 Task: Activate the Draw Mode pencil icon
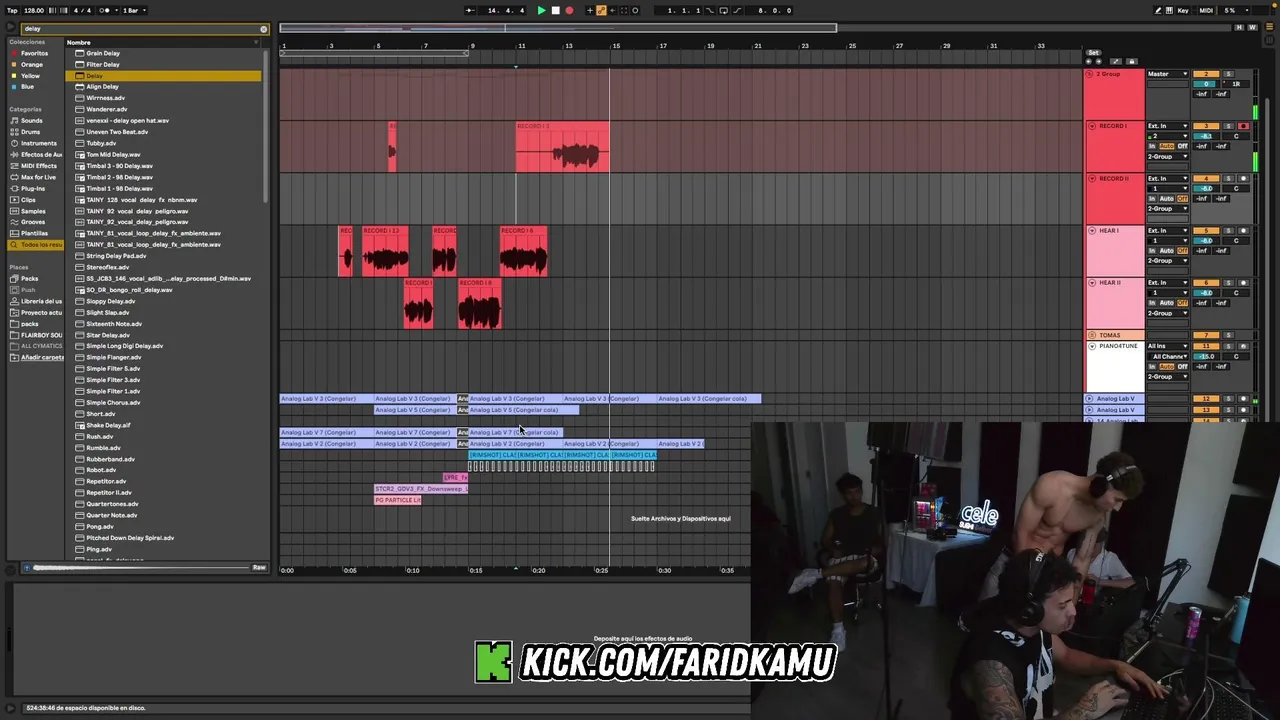pos(1158,10)
